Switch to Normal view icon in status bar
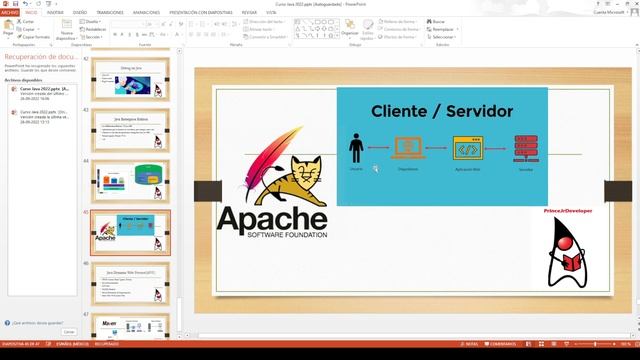 click(x=529, y=344)
